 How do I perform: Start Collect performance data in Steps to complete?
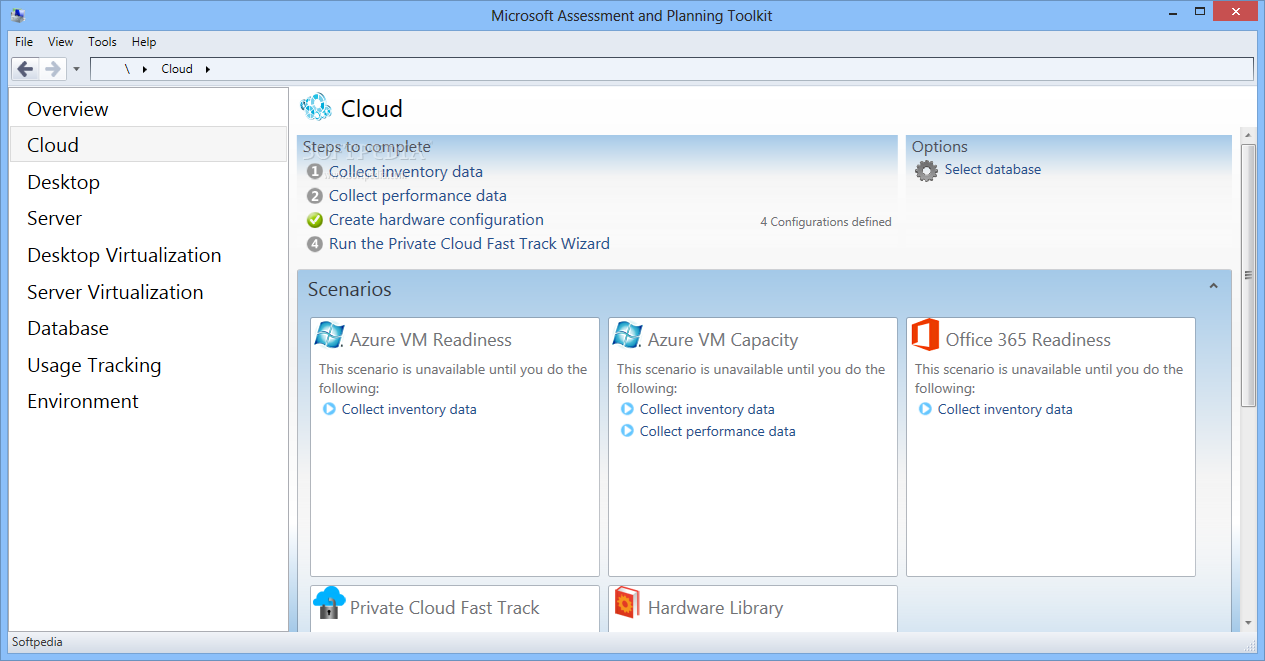click(x=418, y=196)
